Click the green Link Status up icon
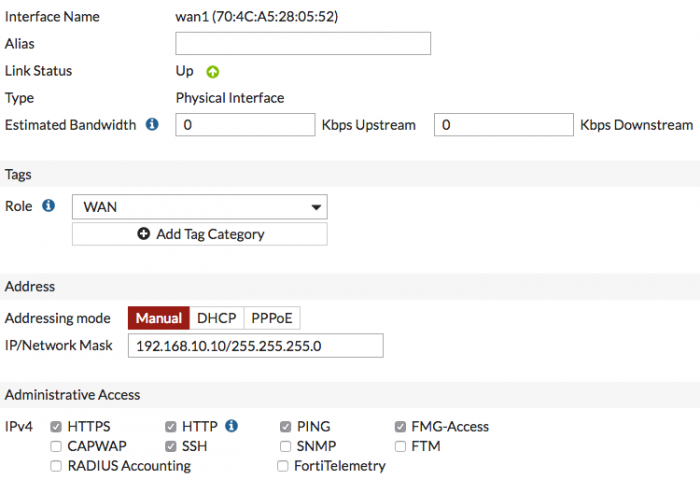The image size is (700, 480). [x=213, y=72]
